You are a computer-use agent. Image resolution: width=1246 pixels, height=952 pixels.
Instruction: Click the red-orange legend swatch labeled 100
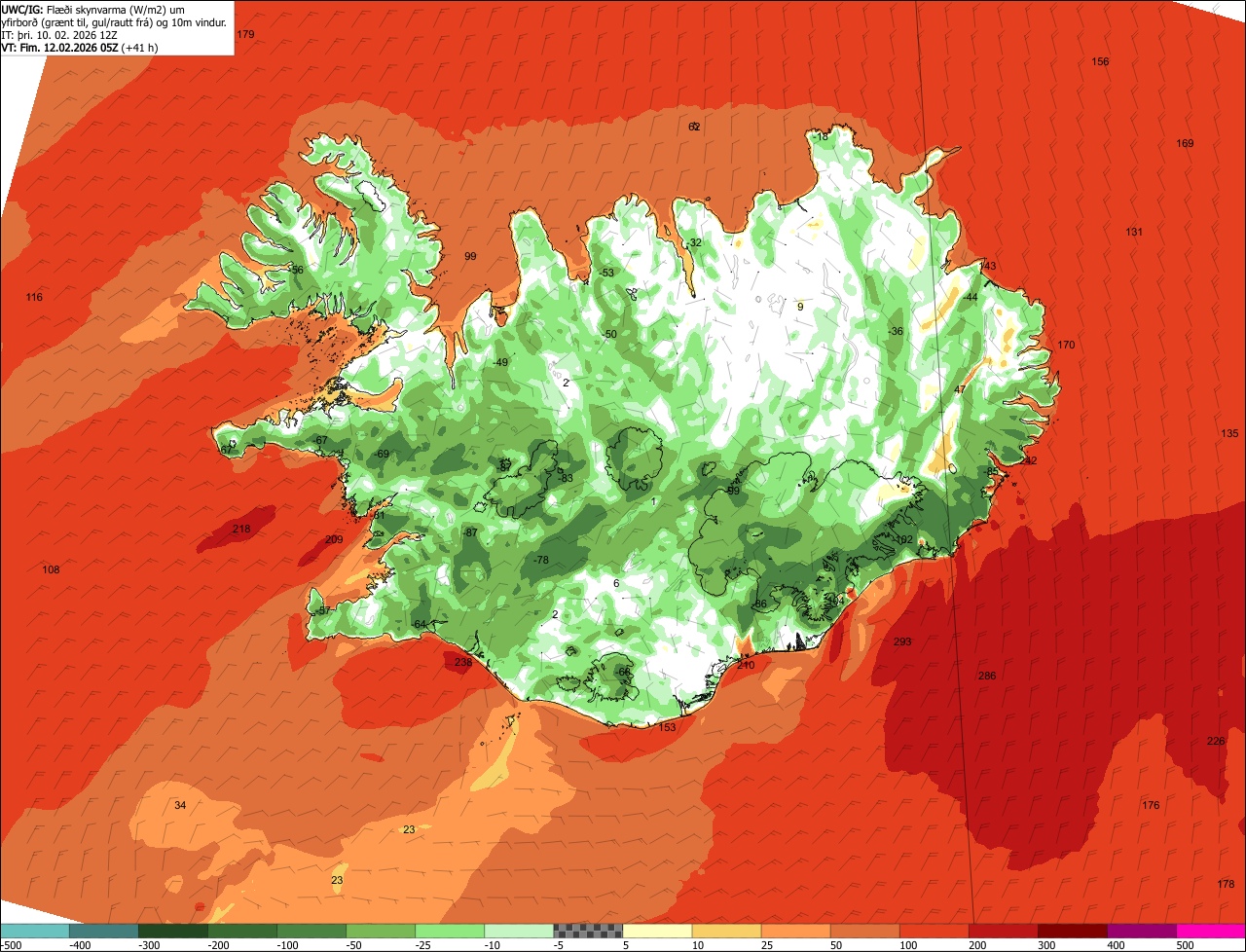[934, 931]
